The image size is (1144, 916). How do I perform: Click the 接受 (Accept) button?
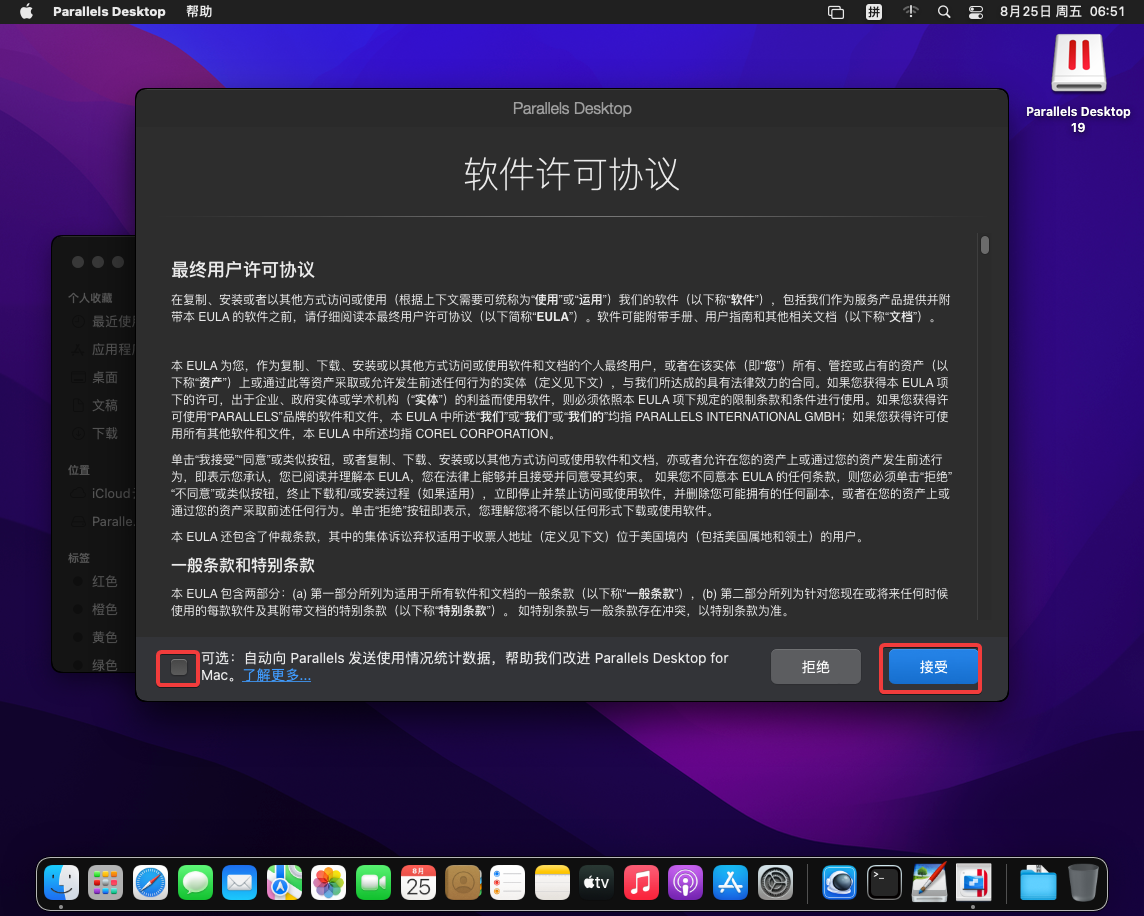(933, 667)
